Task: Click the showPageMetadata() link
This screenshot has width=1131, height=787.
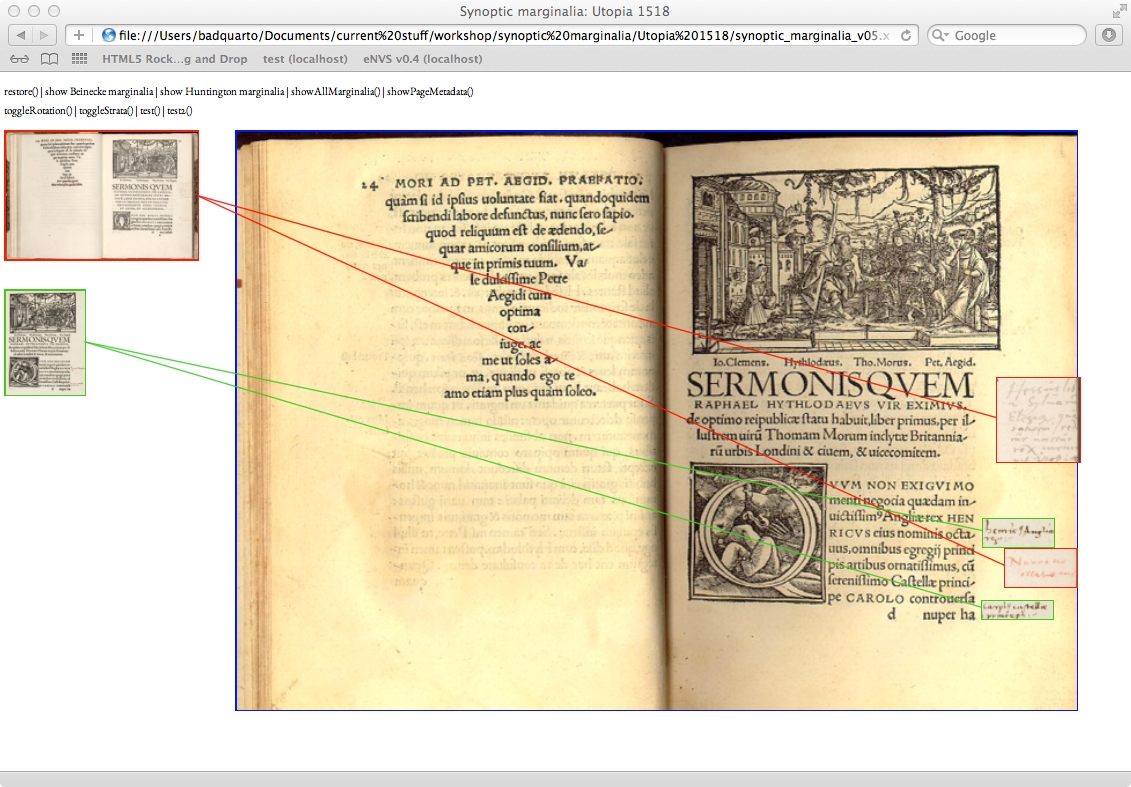Action: point(430,92)
